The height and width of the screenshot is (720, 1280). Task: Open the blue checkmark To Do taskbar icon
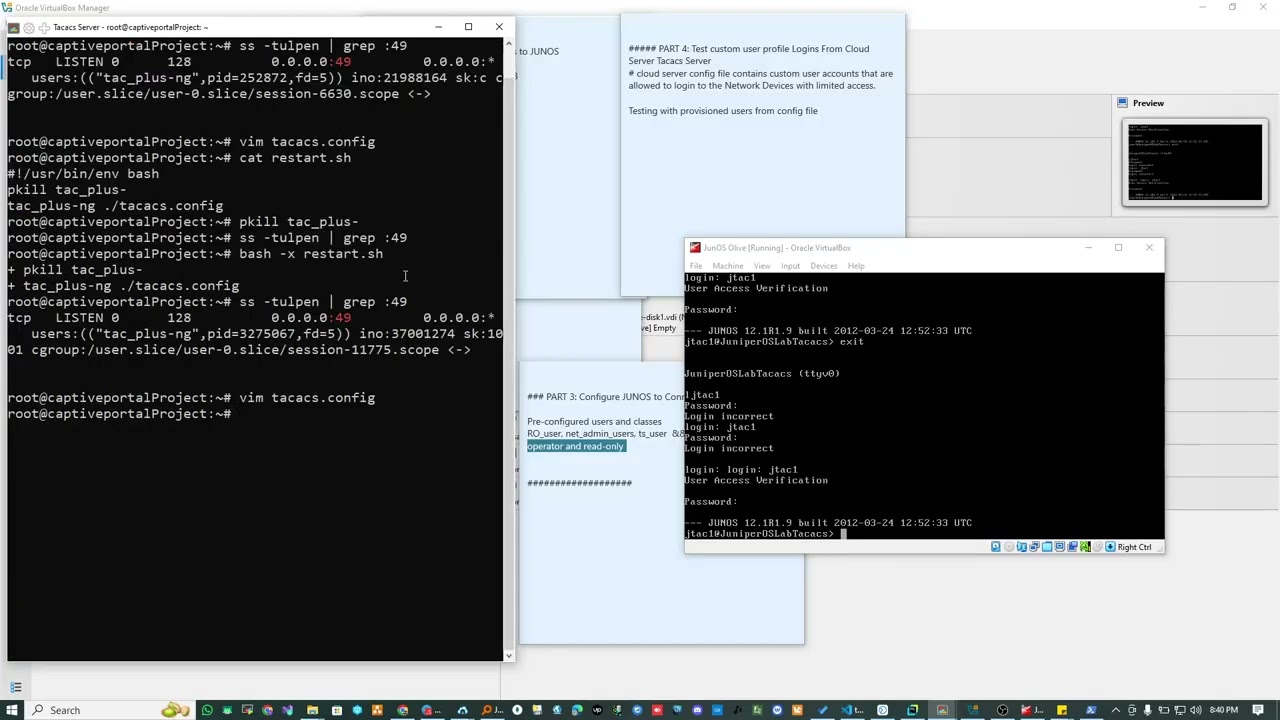pyautogui.click(x=823, y=710)
